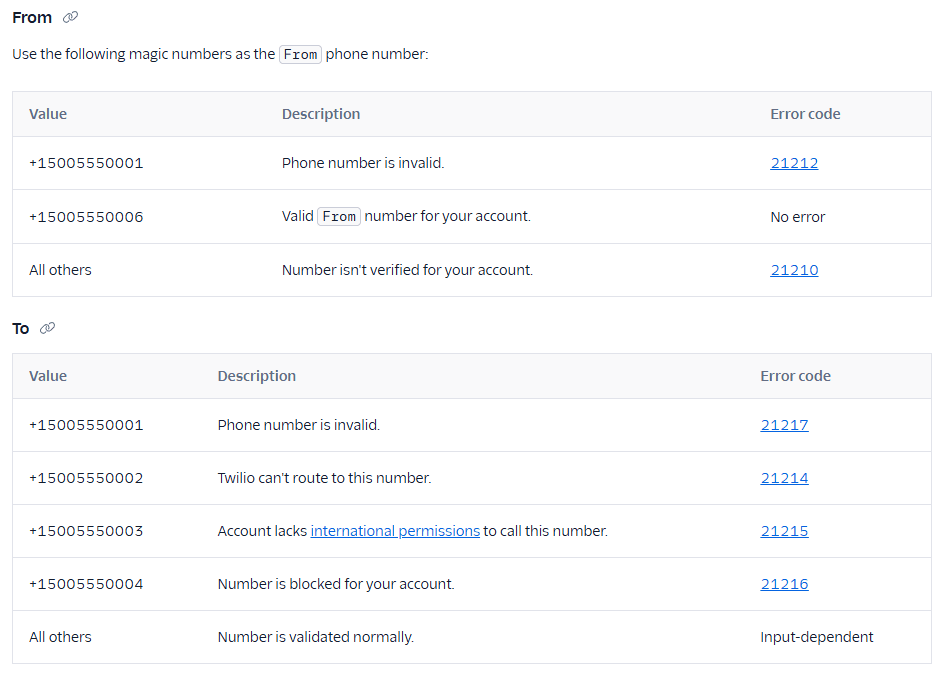The image size is (943, 673).
Task: Click the No error cell in the From table
Action: click(x=797, y=216)
